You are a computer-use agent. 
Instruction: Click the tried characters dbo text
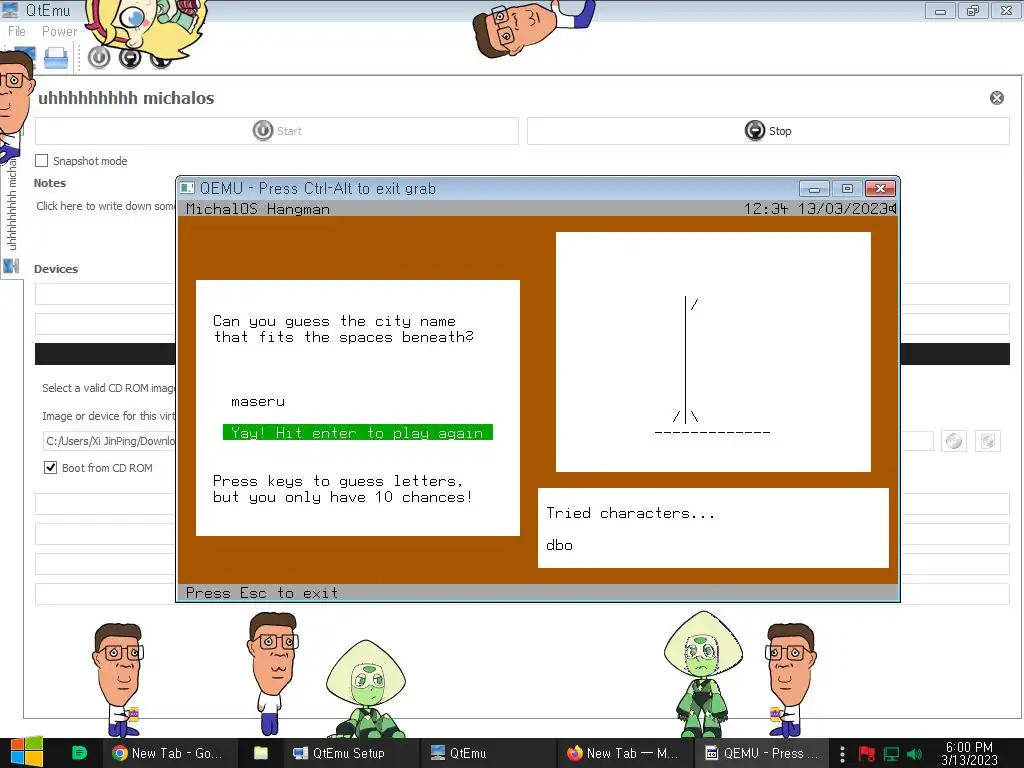tap(559, 545)
